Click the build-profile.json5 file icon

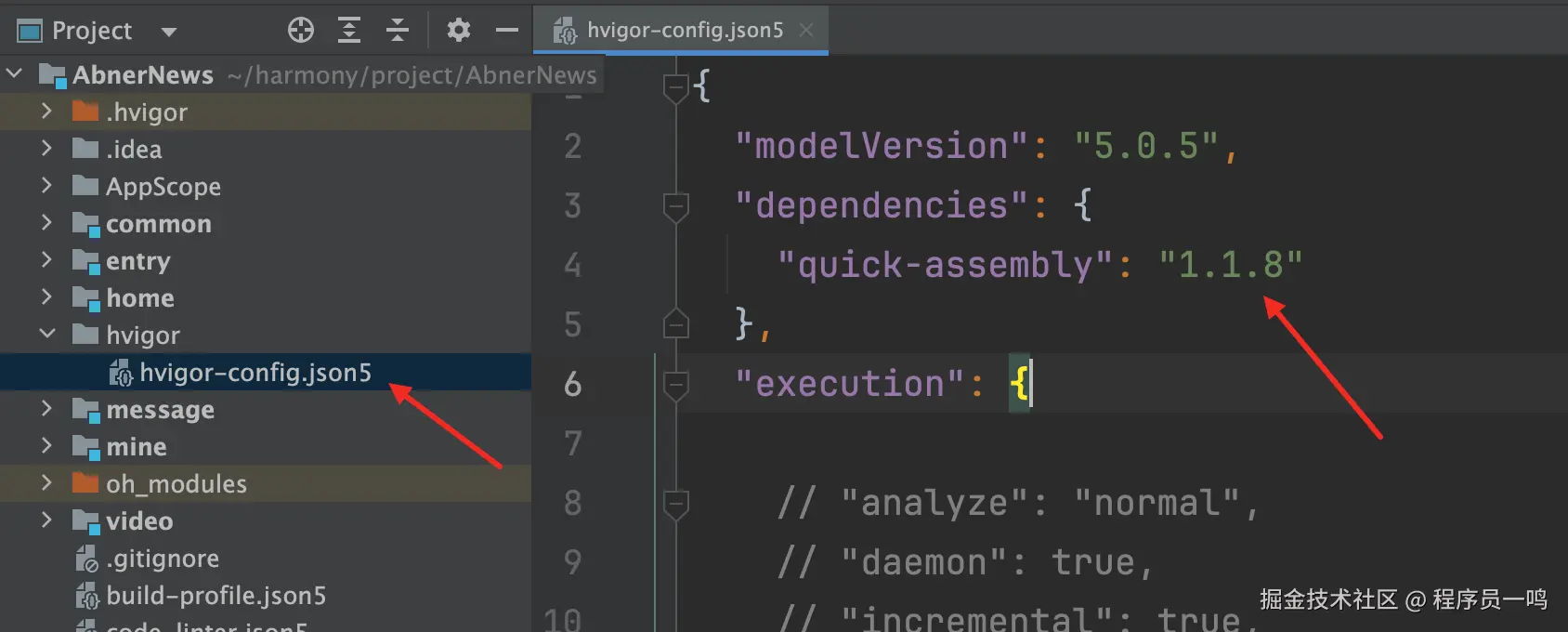tap(86, 596)
